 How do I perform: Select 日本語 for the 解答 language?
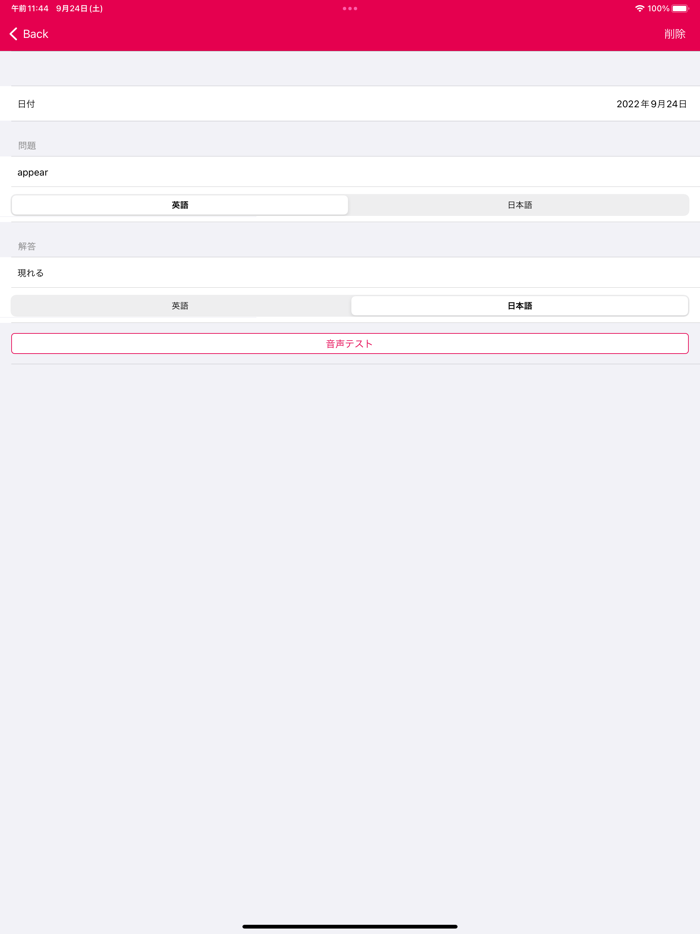pyautogui.click(x=519, y=306)
